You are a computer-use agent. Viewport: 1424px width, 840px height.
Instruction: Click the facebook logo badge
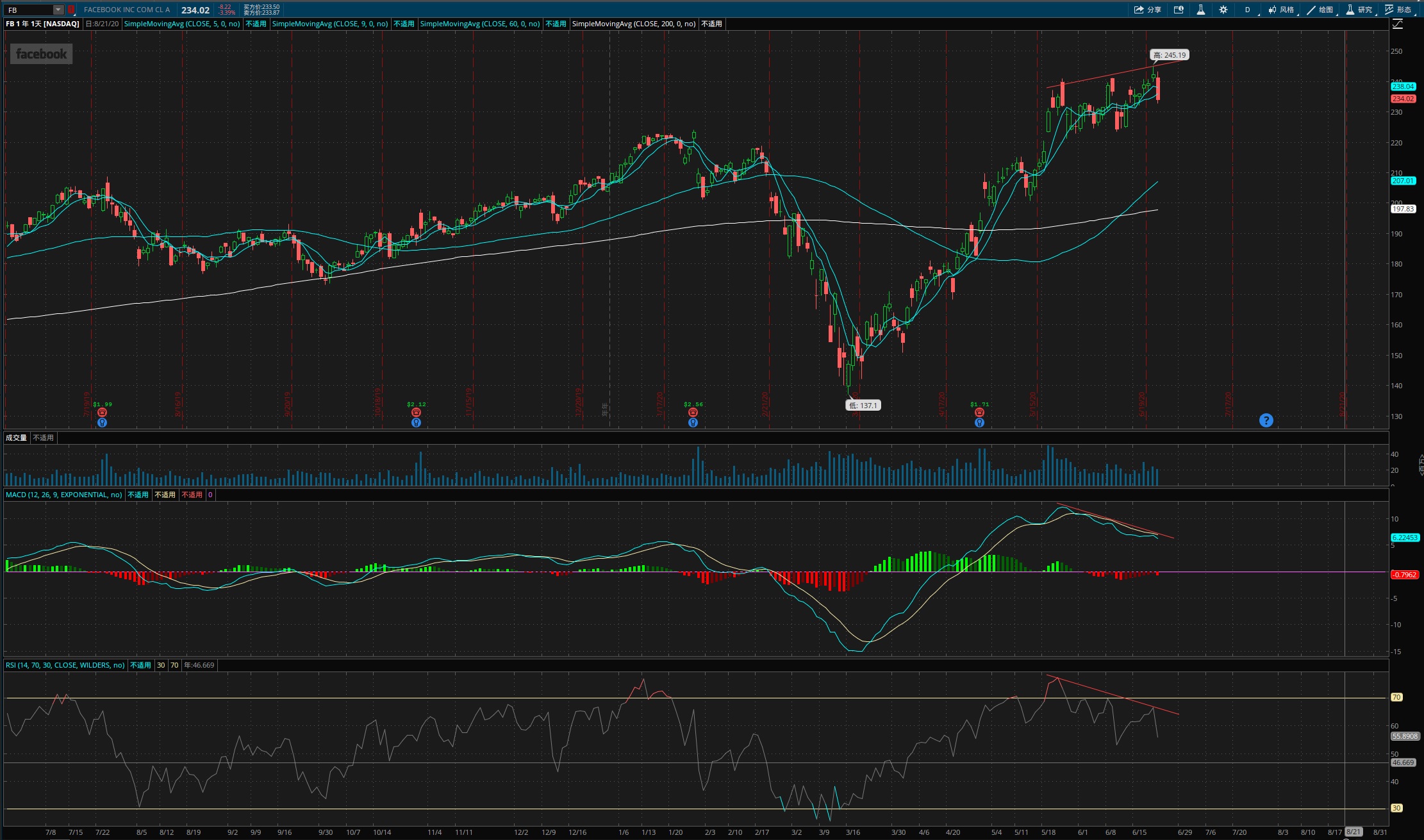pyautogui.click(x=41, y=54)
